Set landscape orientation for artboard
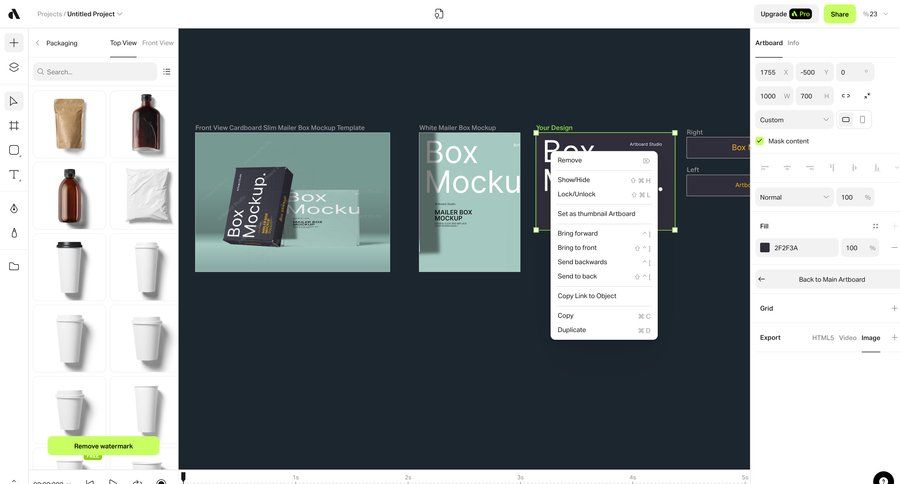The image size is (900, 484). [845, 120]
